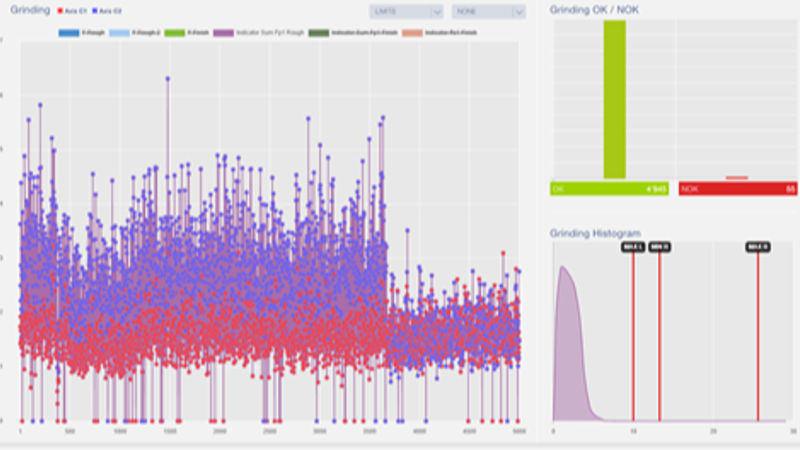Toggle the bright green Finish legend swatch

pos(174,33)
